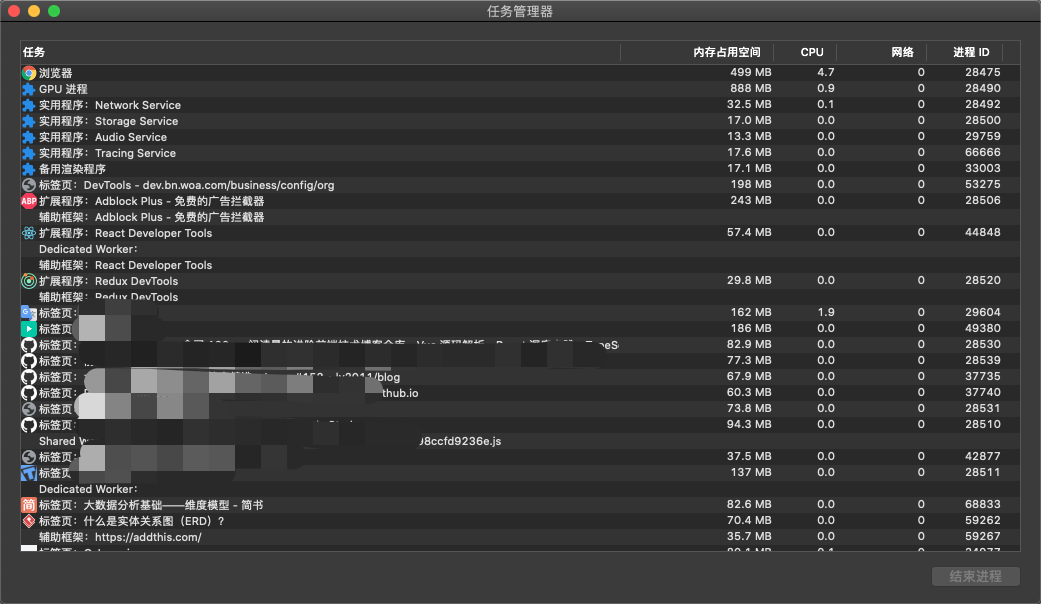Screen dimensions: 1041x604
Task: Sort processes by the 内存占用空间 column
Action: 728,52
